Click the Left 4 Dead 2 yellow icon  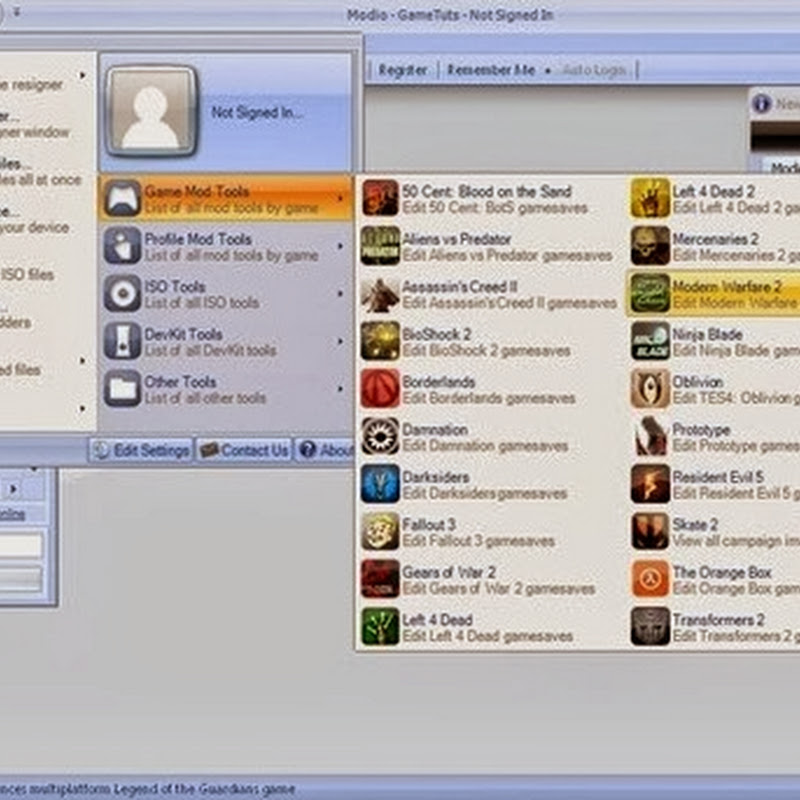click(x=650, y=198)
